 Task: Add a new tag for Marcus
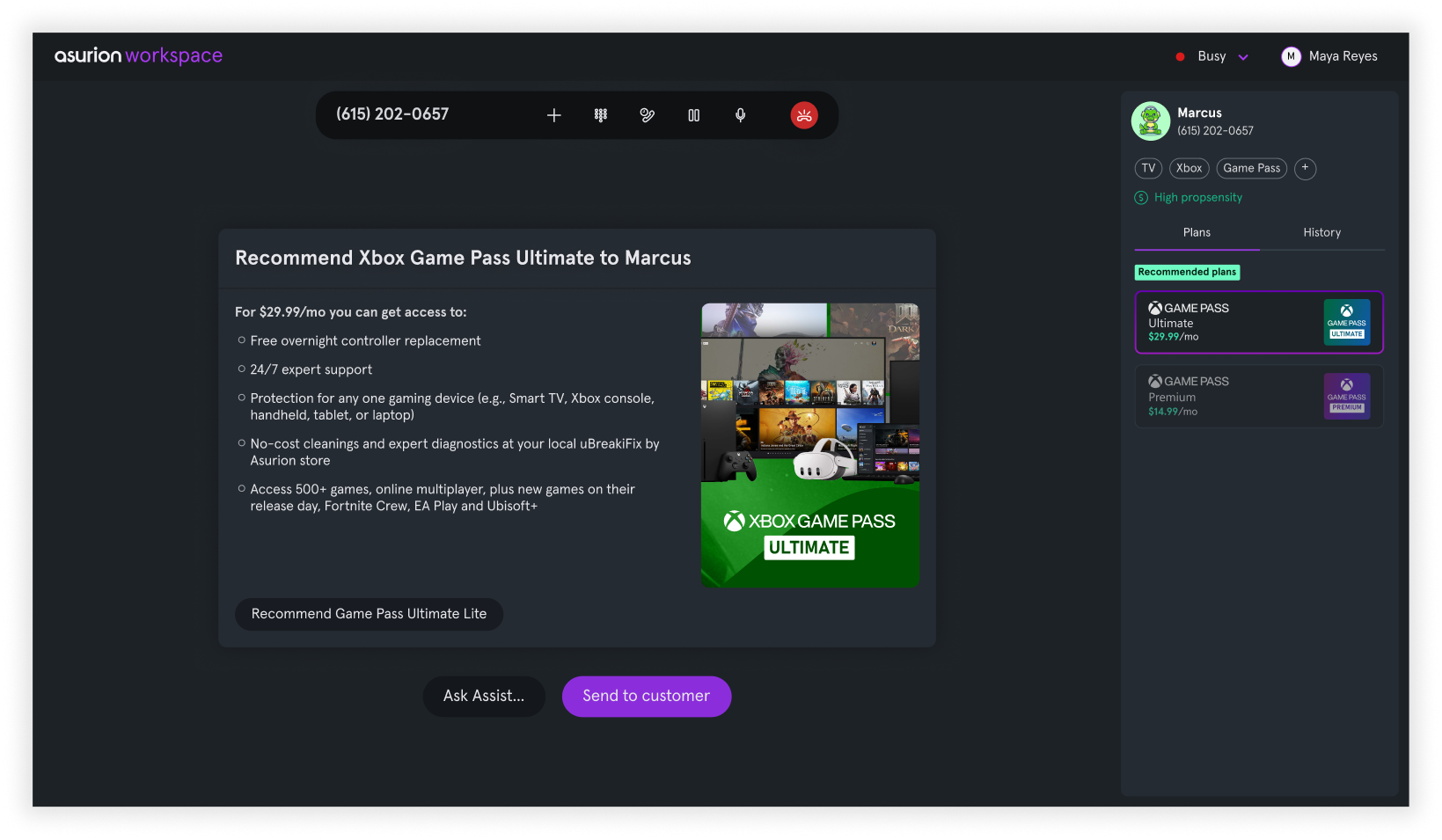tap(1305, 168)
